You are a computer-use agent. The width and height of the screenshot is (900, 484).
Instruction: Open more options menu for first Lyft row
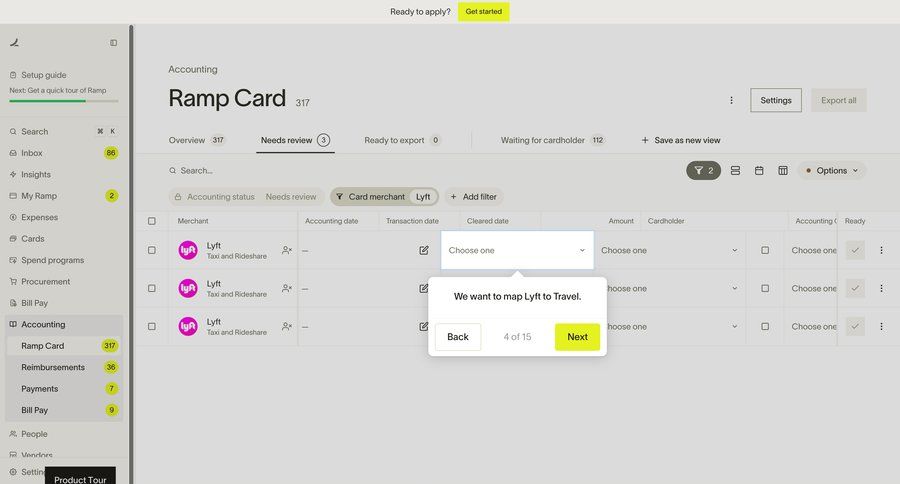coord(881,250)
